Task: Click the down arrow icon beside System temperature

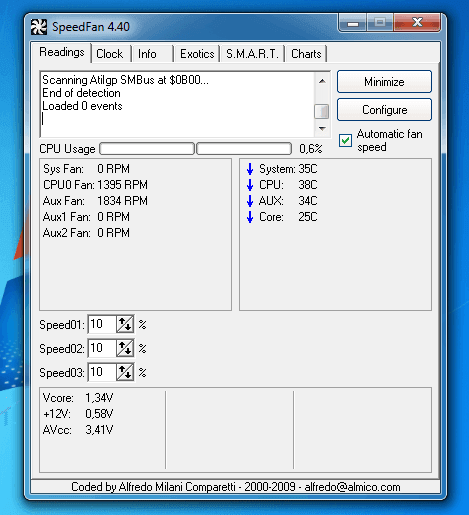Action: 250,169
